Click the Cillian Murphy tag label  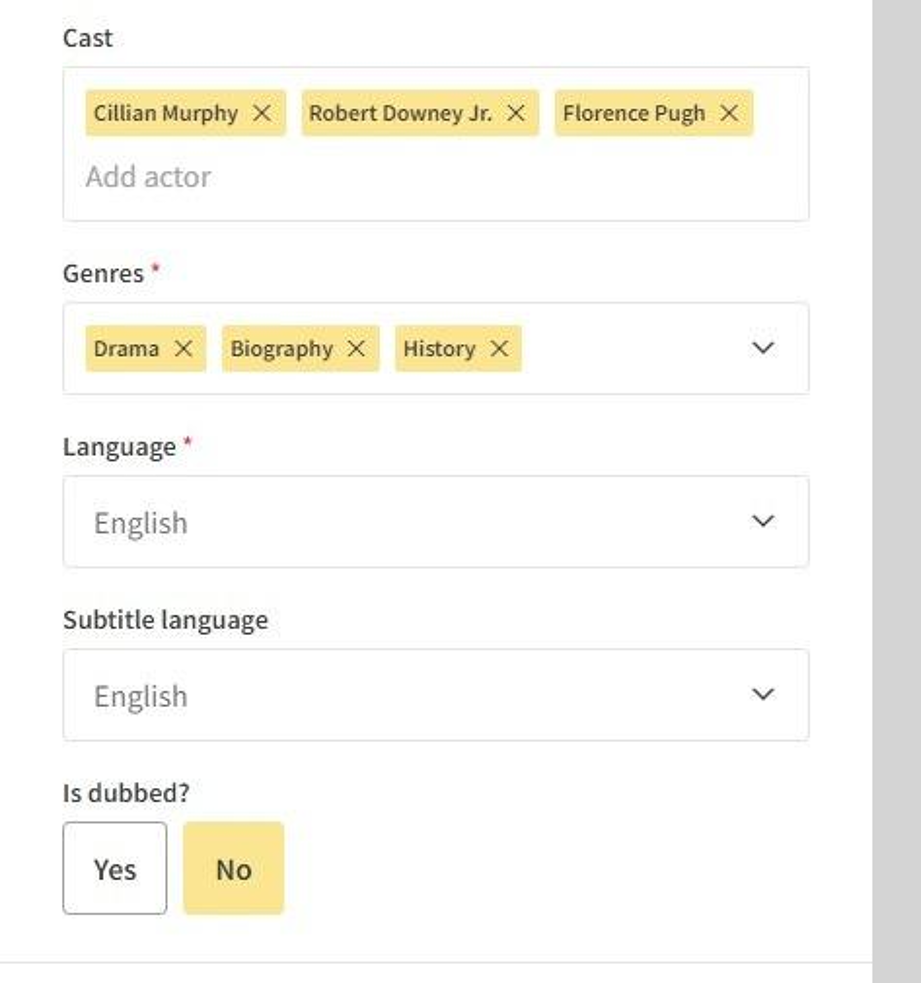[166, 113]
